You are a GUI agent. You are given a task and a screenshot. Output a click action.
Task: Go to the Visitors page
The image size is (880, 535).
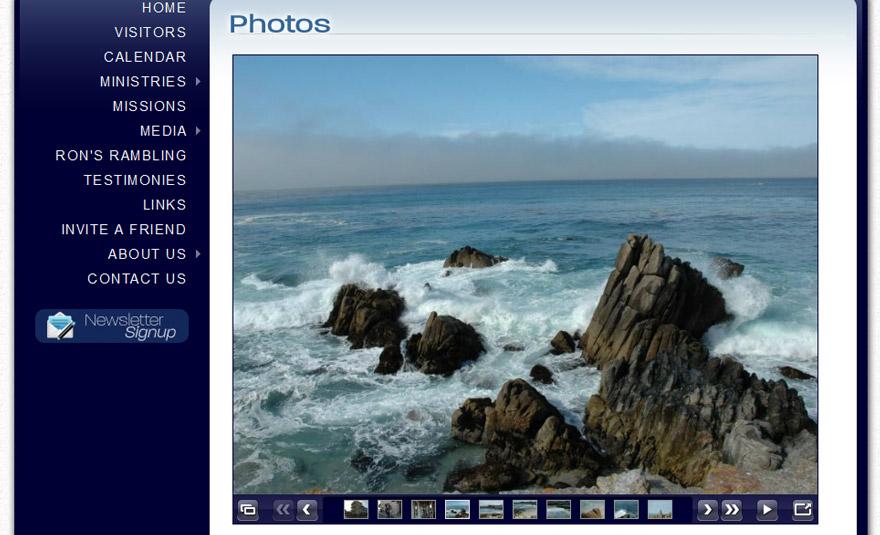pos(150,32)
